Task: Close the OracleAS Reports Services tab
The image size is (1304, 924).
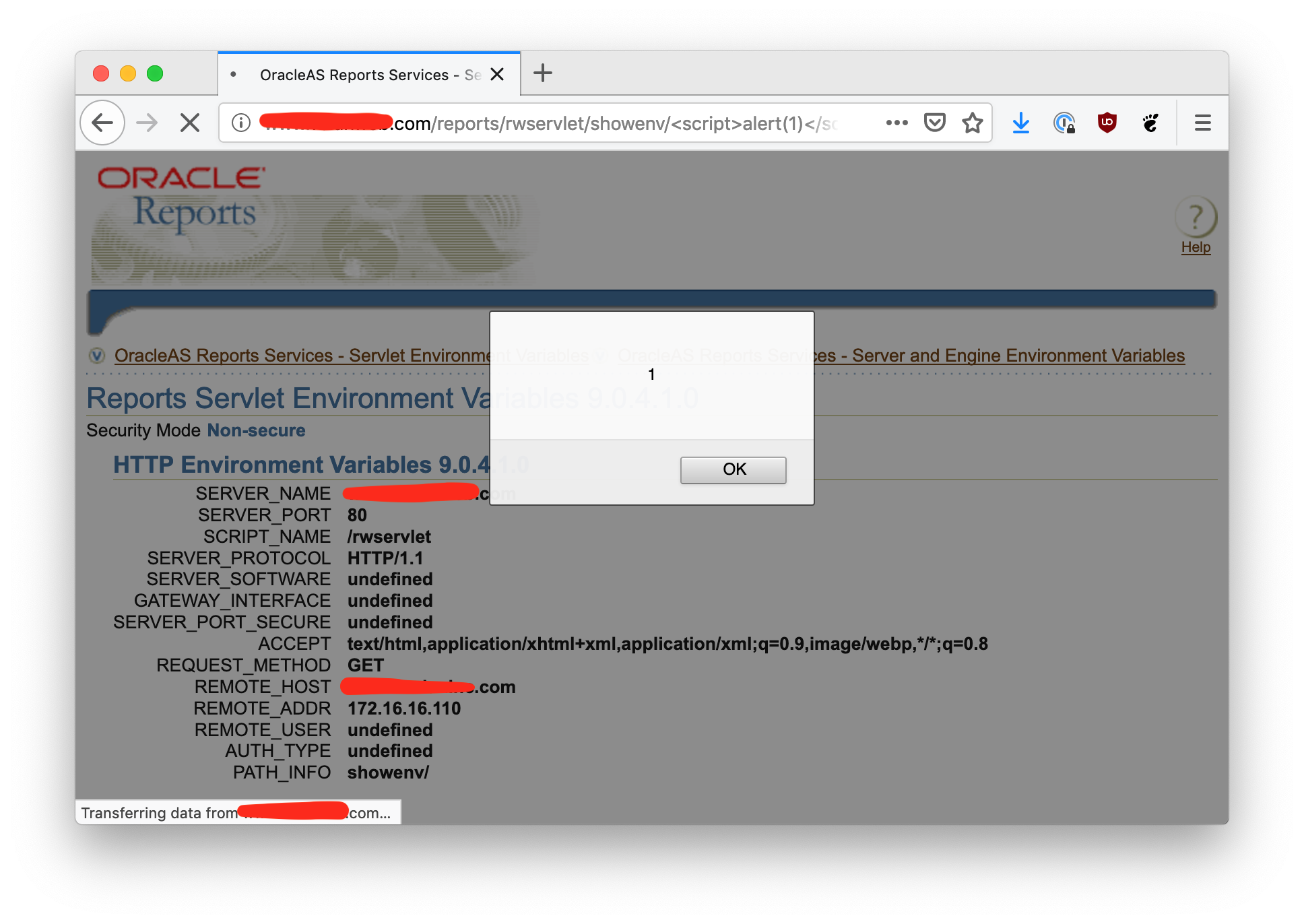Action: [x=497, y=74]
